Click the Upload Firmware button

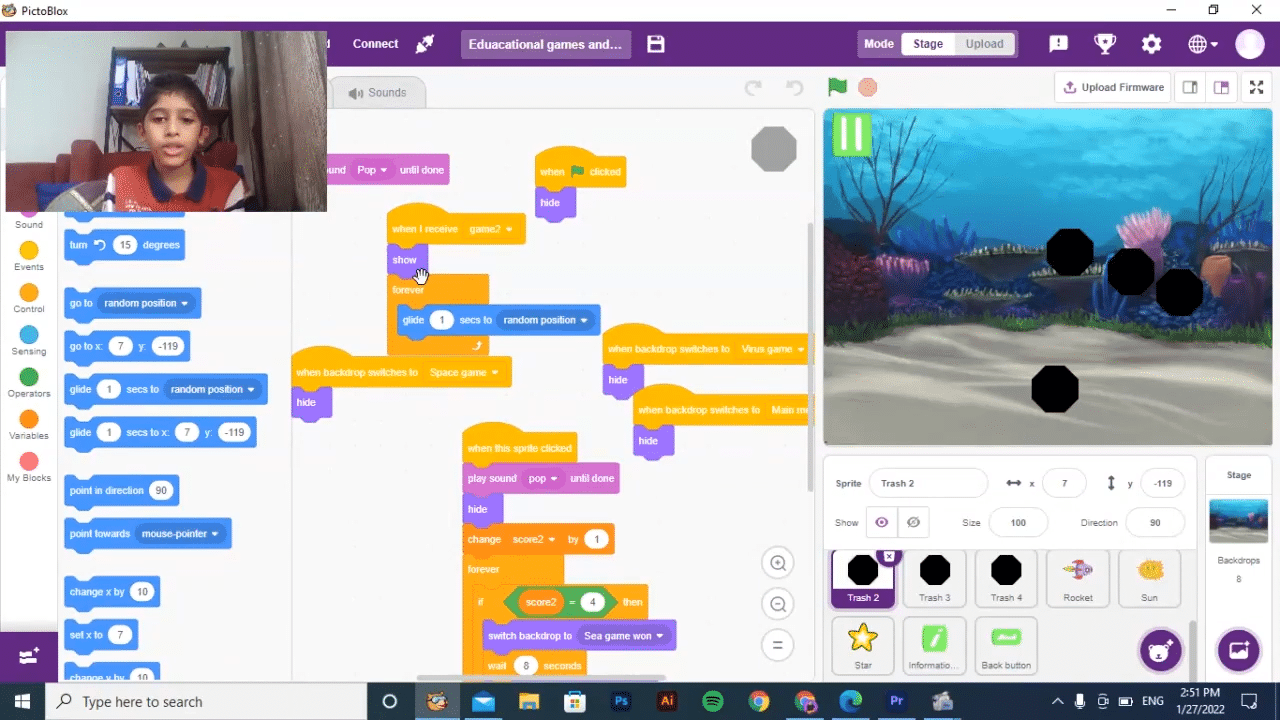click(1113, 87)
